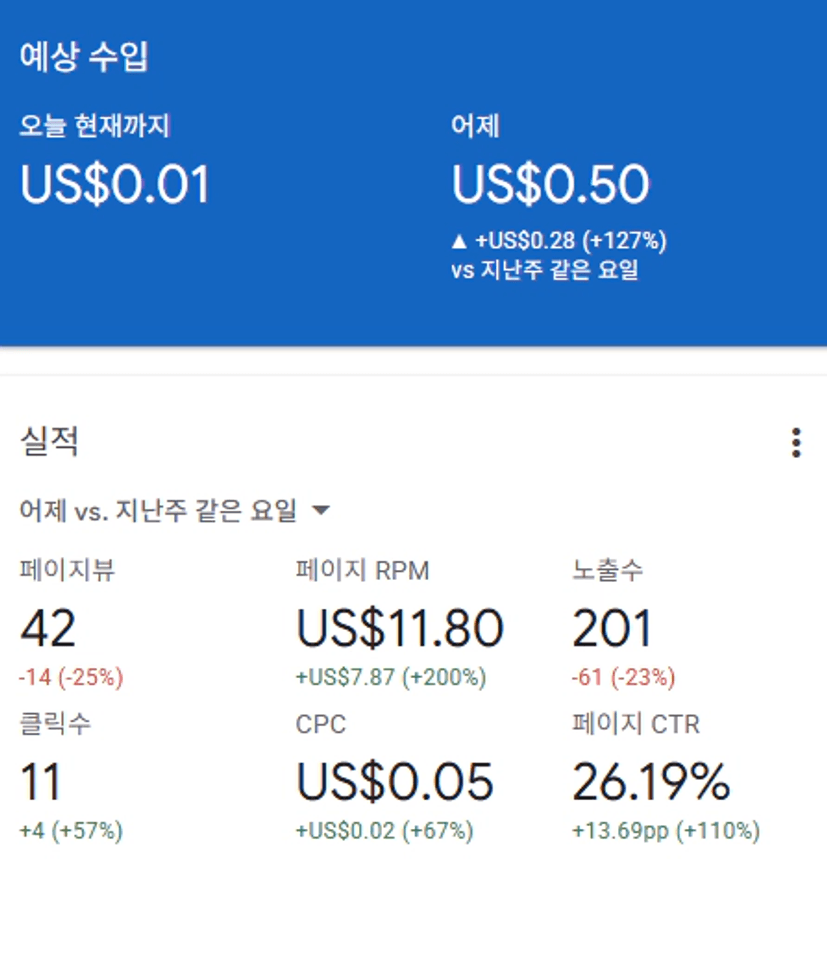Click the CPC value US$0.05
Screen dimensions: 827x955
395,781
